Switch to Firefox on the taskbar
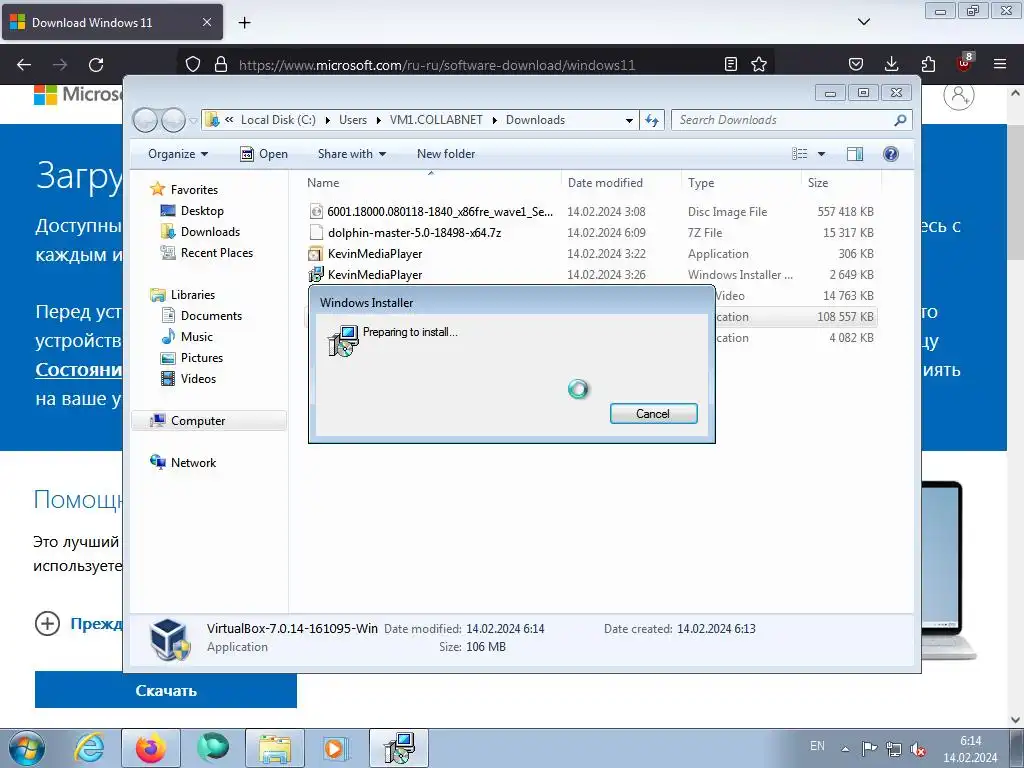Screen dimensions: 1024x768 151,748
